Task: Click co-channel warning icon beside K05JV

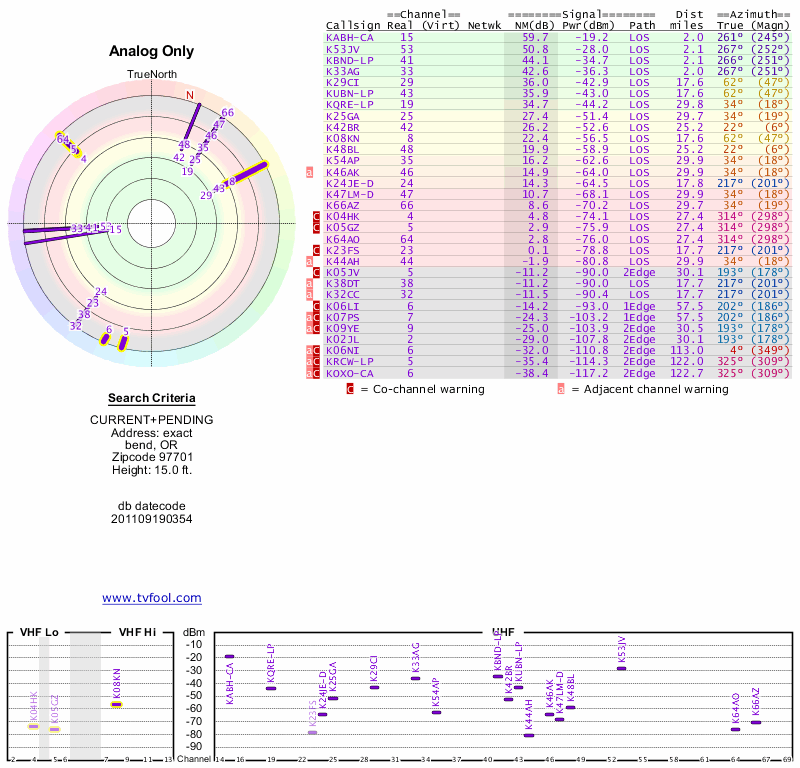Action: click(316, 272)
